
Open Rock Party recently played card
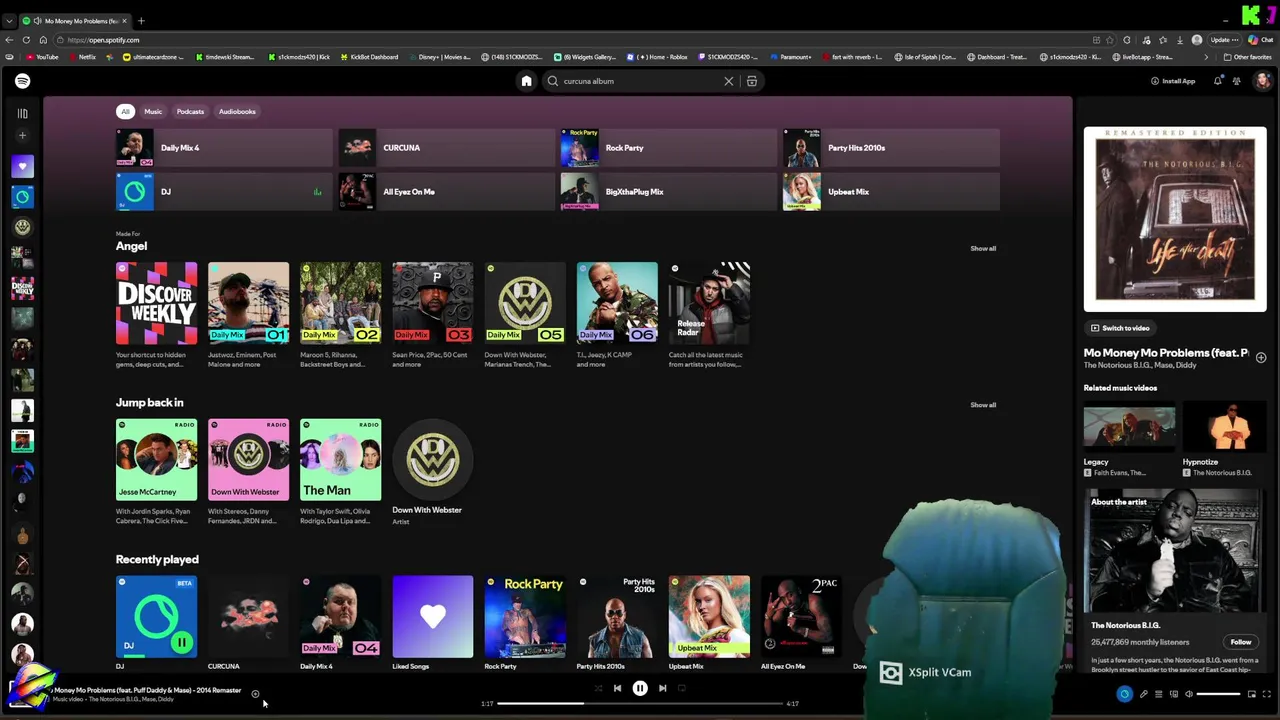pyautogui.click(x=525, y=616)
